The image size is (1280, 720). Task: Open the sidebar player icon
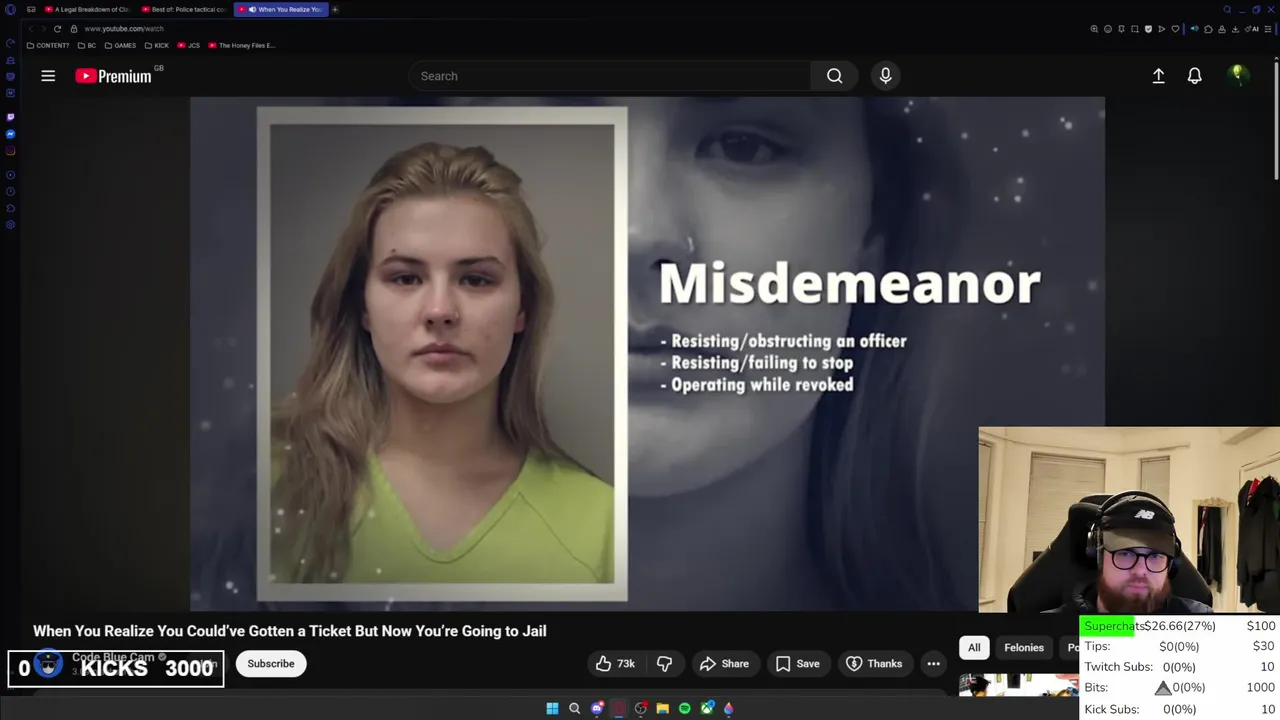[x=10, y=175]
